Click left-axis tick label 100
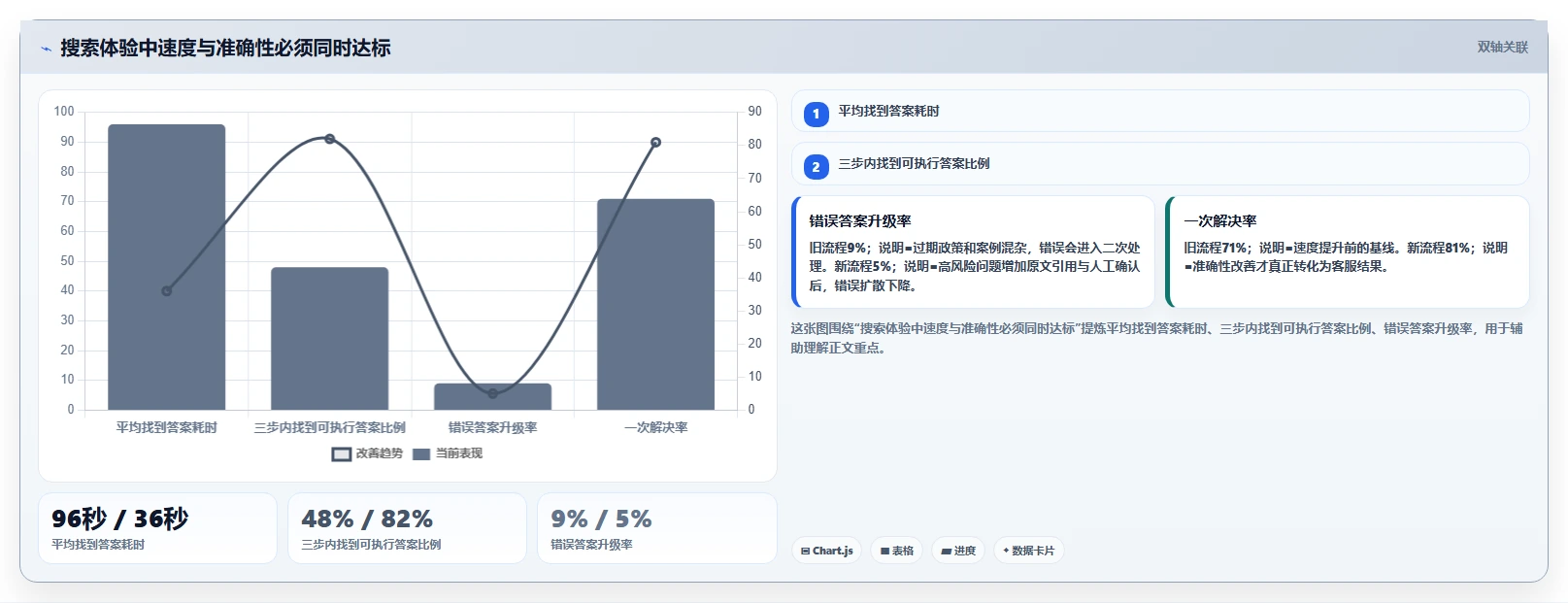 pyautogui.click(x=64, y=112)
